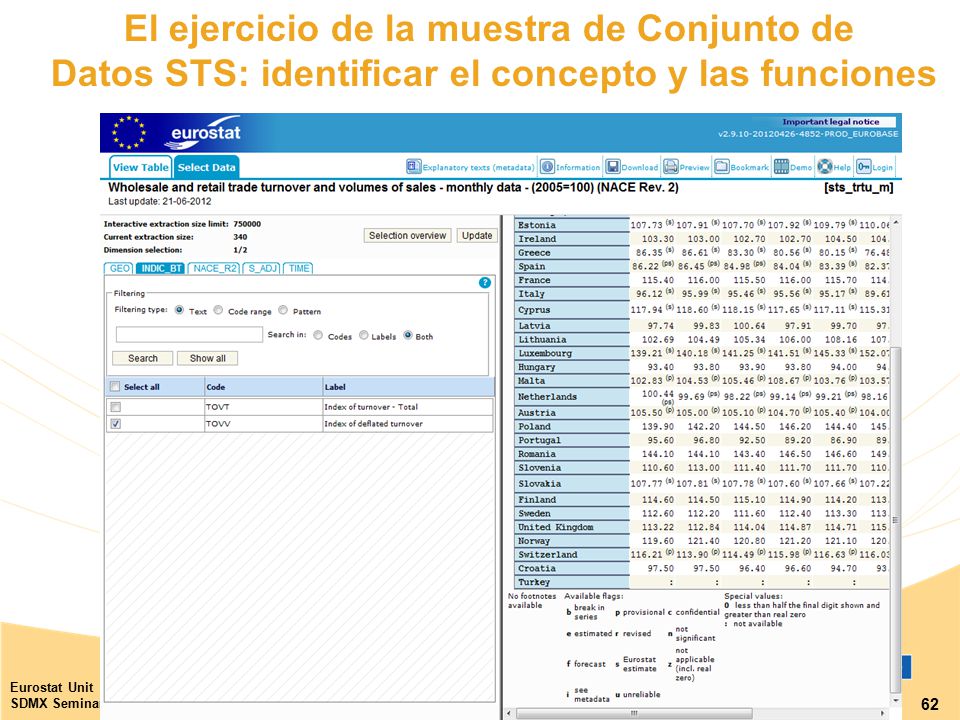Click the Code column header
The image size is (960, 720).
click(x=263, y=387)
